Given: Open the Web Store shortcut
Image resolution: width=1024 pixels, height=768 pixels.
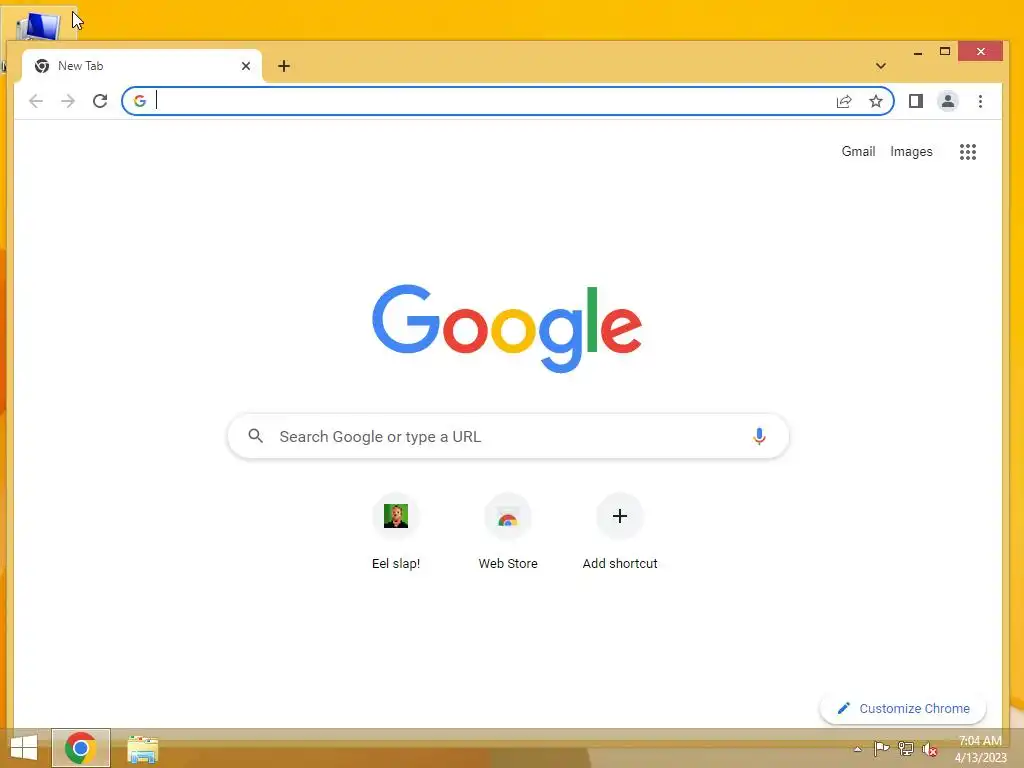Looking at the screenshot, I should coord(508,532).
